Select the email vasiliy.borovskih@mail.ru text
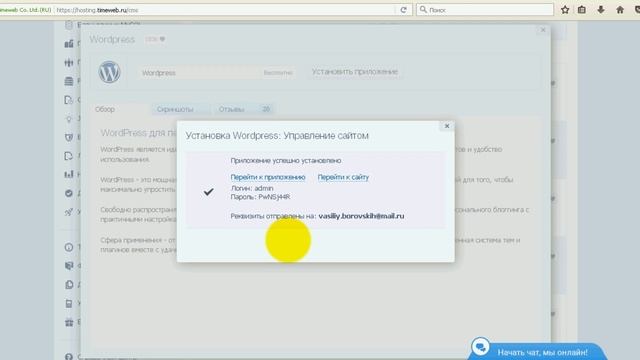This screenshot has width=640, height=360. pyautogui.click(x=361, y=216)
